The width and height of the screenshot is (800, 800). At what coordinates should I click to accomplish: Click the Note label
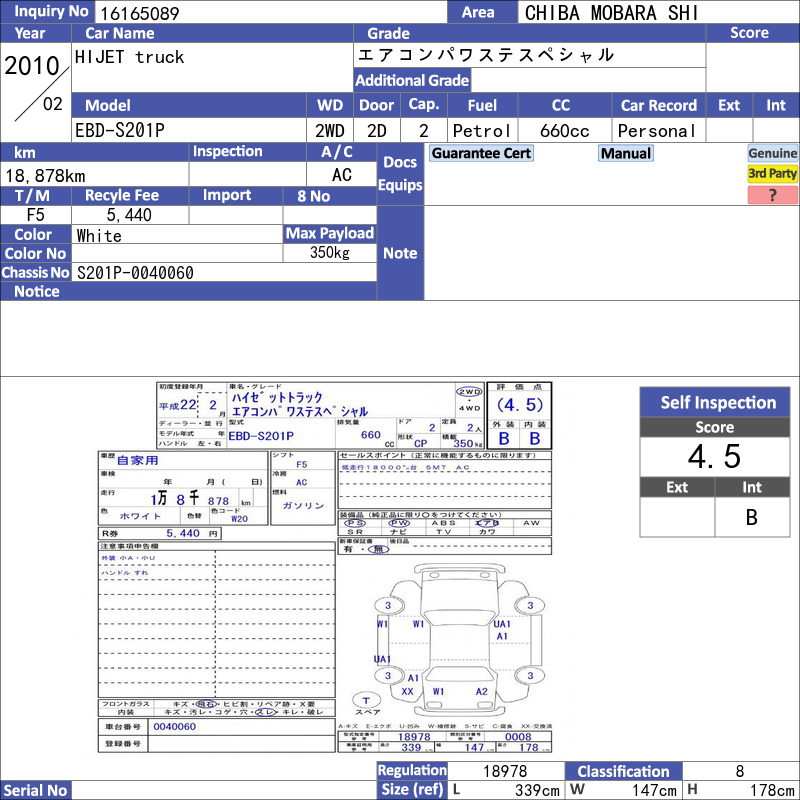pos(400,253)
